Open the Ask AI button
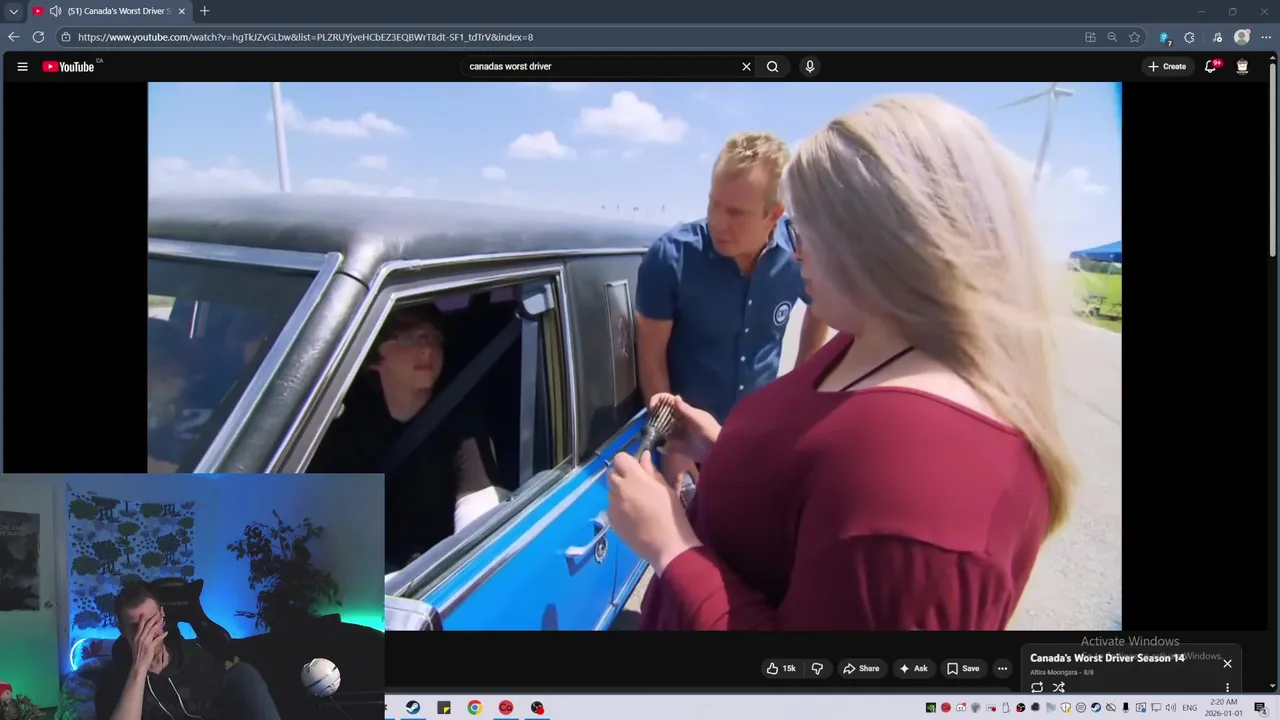1280x720 pixels. point(913,668)
